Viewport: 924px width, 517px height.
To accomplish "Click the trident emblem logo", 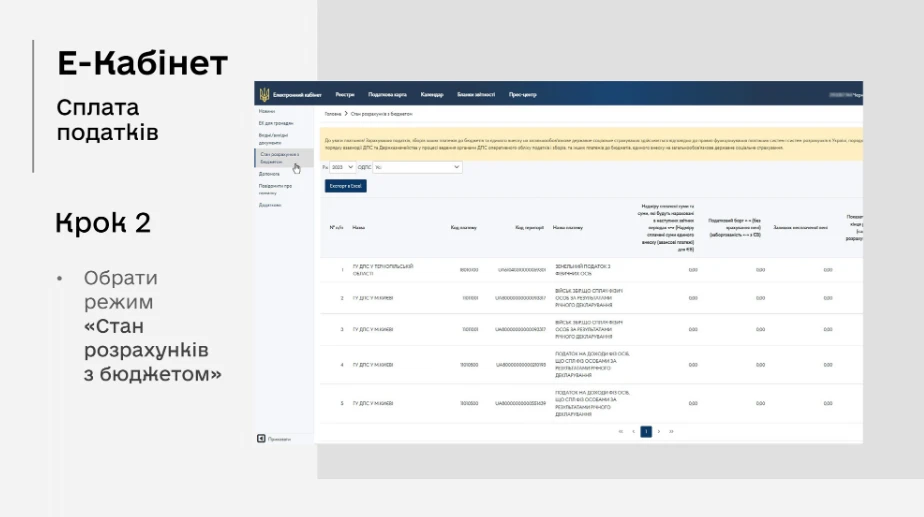I will tap(264, 94).
